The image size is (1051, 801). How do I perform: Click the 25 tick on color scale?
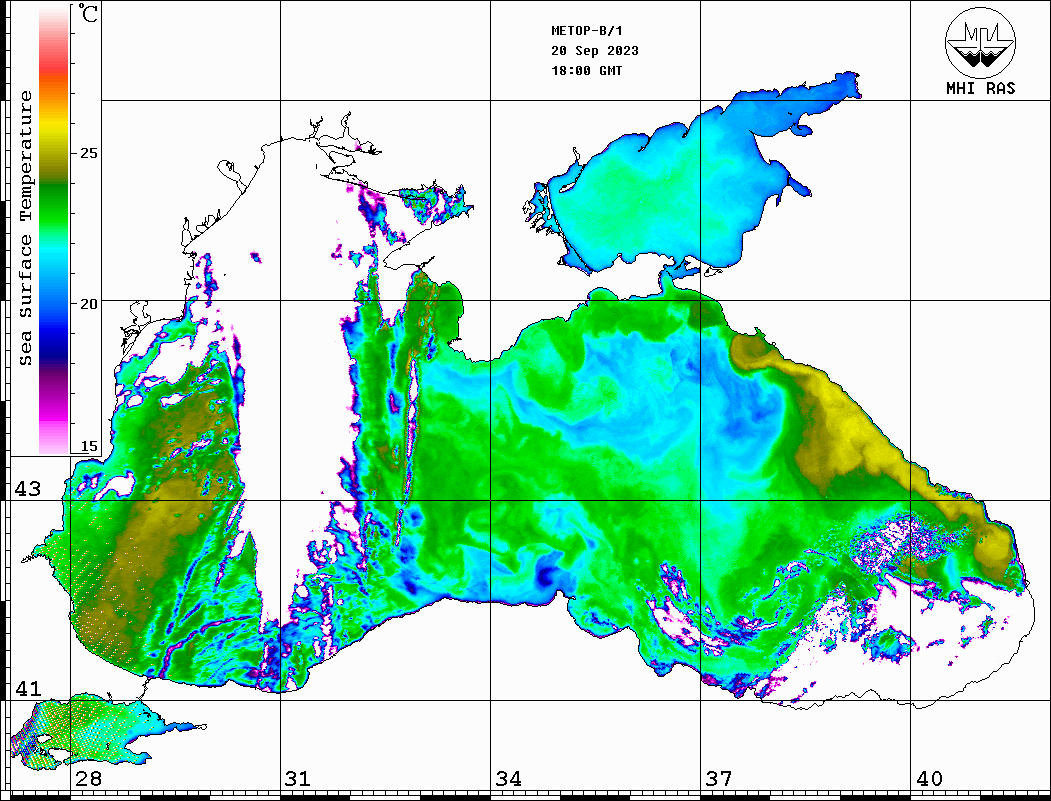(88, 153)
